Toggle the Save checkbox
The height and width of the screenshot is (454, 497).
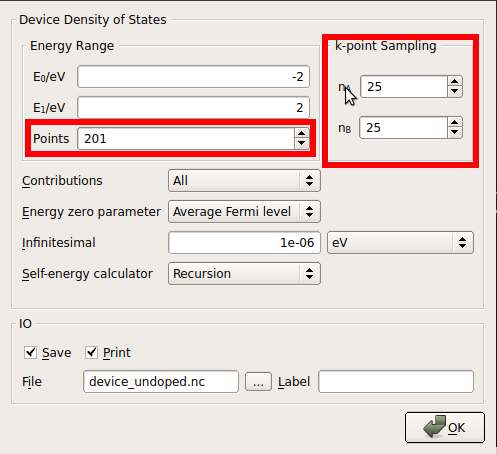pyautogui.click(x=30, y=352)
